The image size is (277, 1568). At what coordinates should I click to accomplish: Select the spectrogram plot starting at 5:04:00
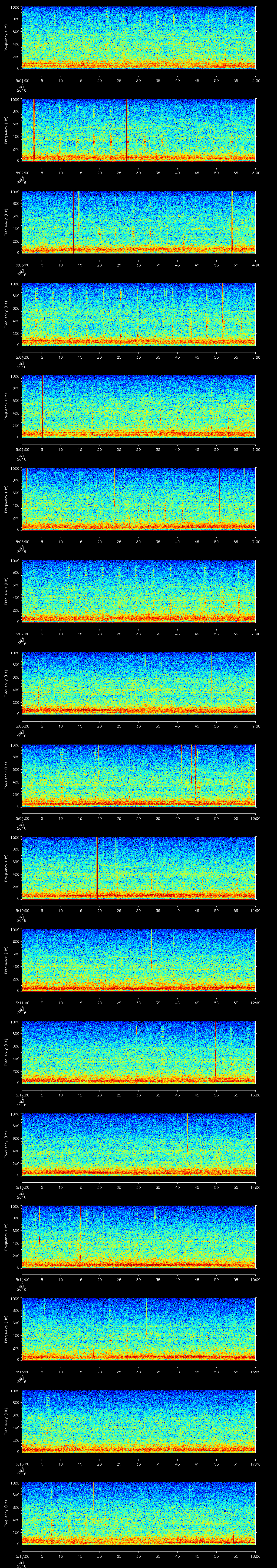click(x=139, y=315)
